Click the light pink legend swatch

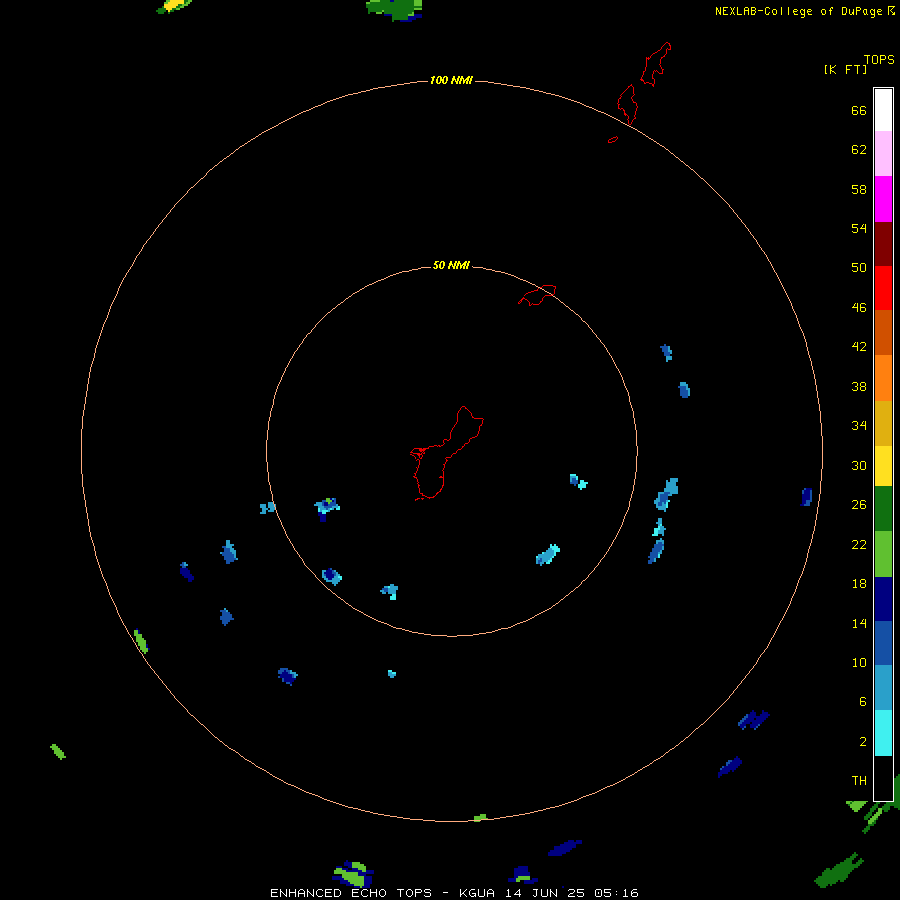click(x=883, y=154)
